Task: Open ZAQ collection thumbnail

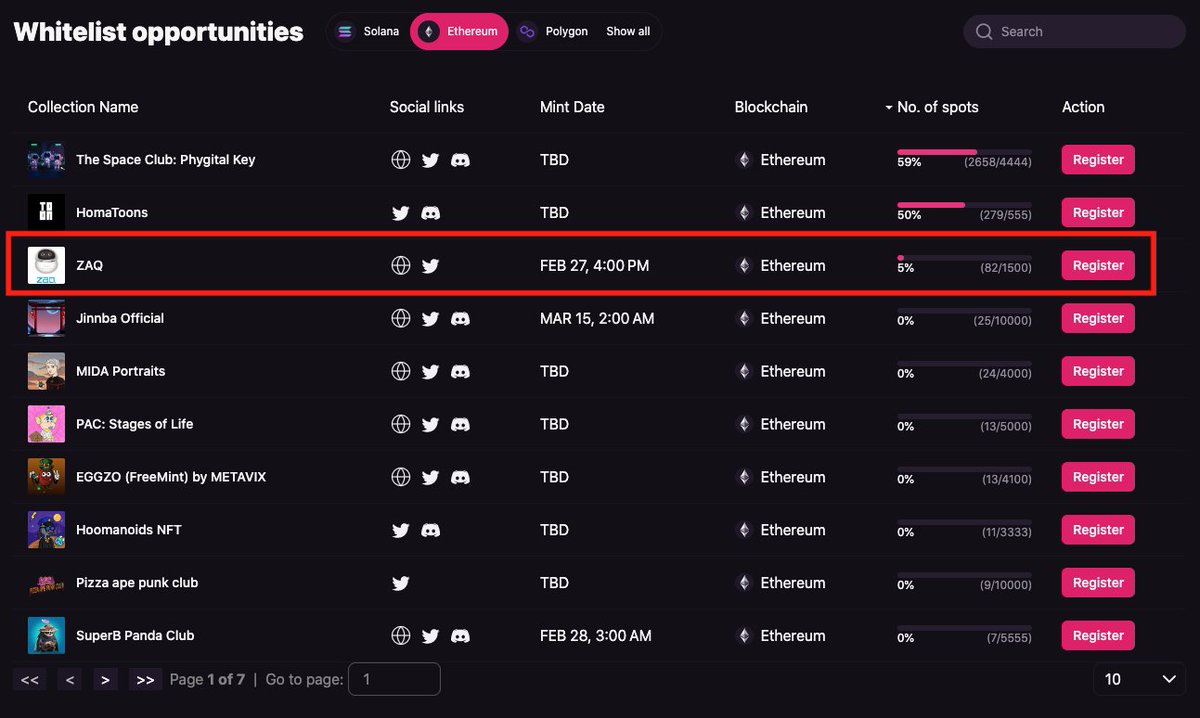Action: tap(46, 266)
